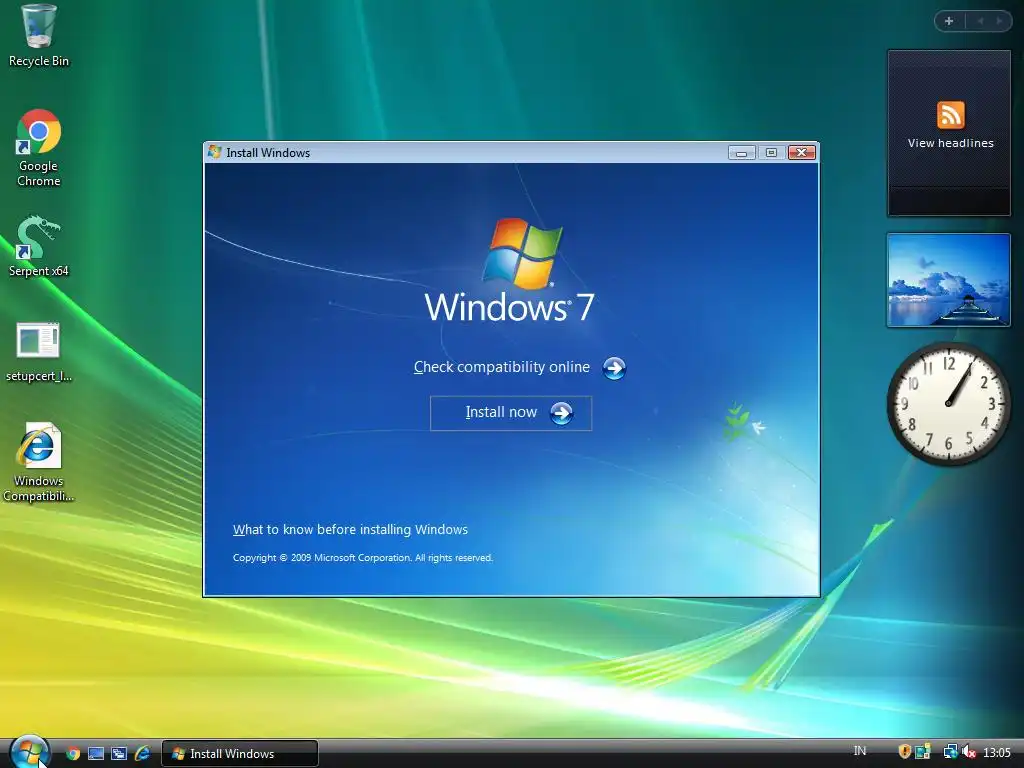
Task: Click sidebar previous gadgets arrow
Action: tap(980, 21)
